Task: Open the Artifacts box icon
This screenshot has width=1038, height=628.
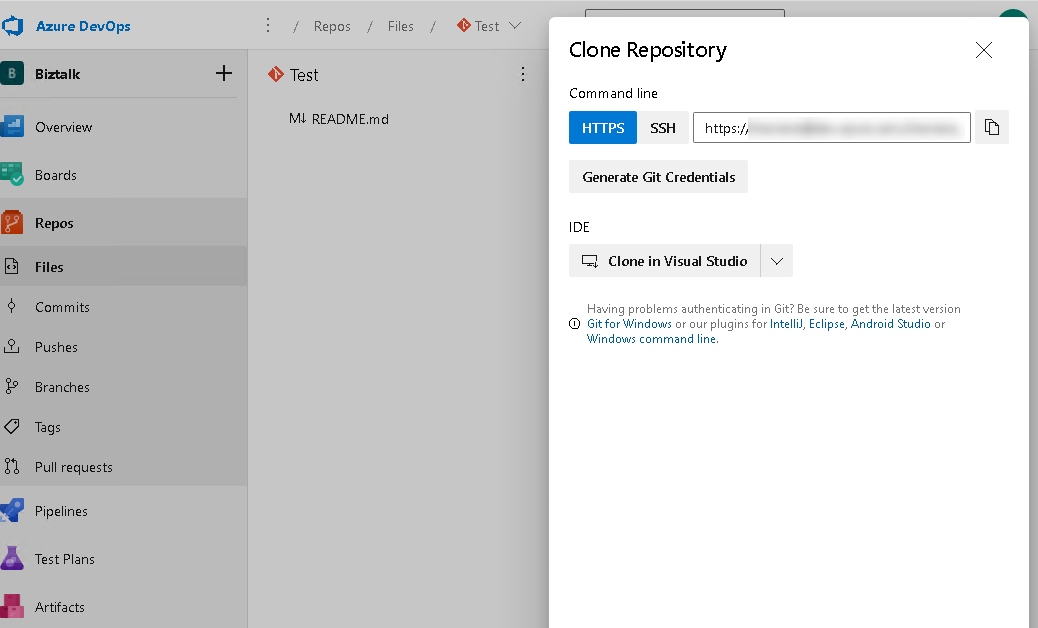Action: 12,606
